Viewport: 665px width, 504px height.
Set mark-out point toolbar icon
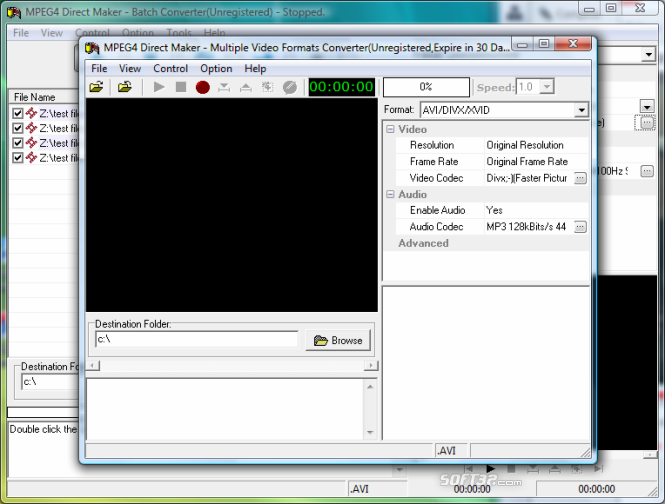coord(246,87)
